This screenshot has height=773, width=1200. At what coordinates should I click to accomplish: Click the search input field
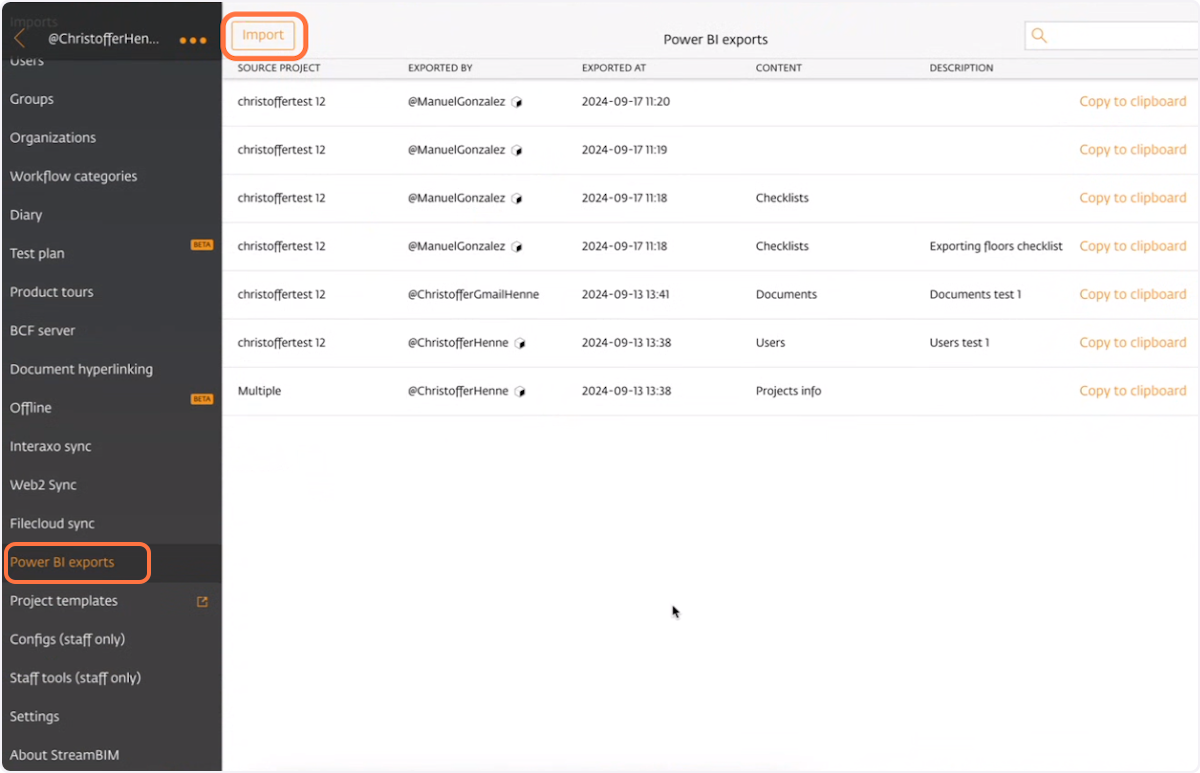[1112, 36]
